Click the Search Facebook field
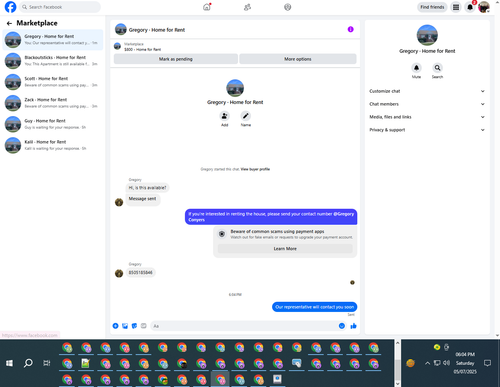500x387 pixels. point(60,7)
